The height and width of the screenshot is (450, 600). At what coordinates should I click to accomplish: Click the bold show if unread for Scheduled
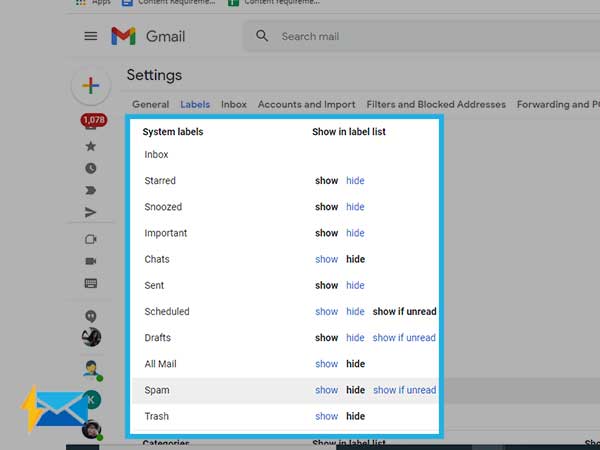click(x=404, y=311)
